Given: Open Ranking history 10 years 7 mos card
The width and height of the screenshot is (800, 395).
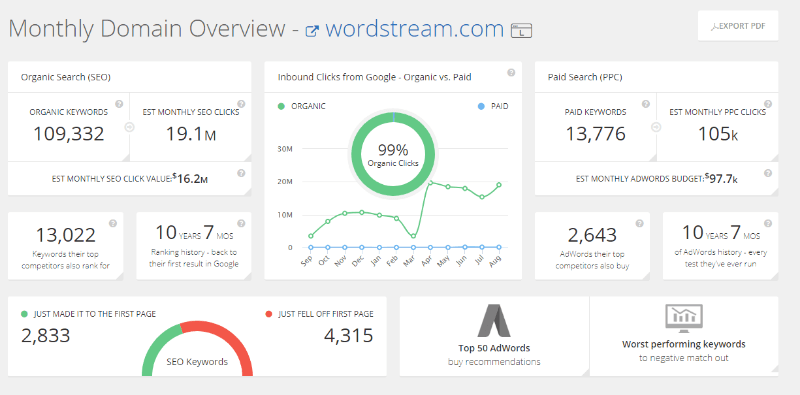Looking at the screenshot, I should pyautogui.click(x=194, y=246).
